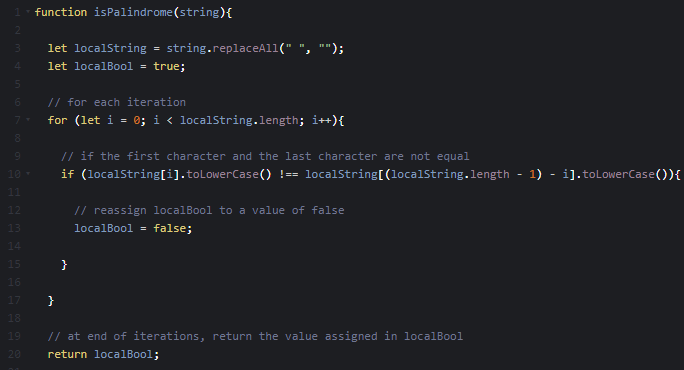Click line number 20 in gutter
684x370 pixels.
14,354
